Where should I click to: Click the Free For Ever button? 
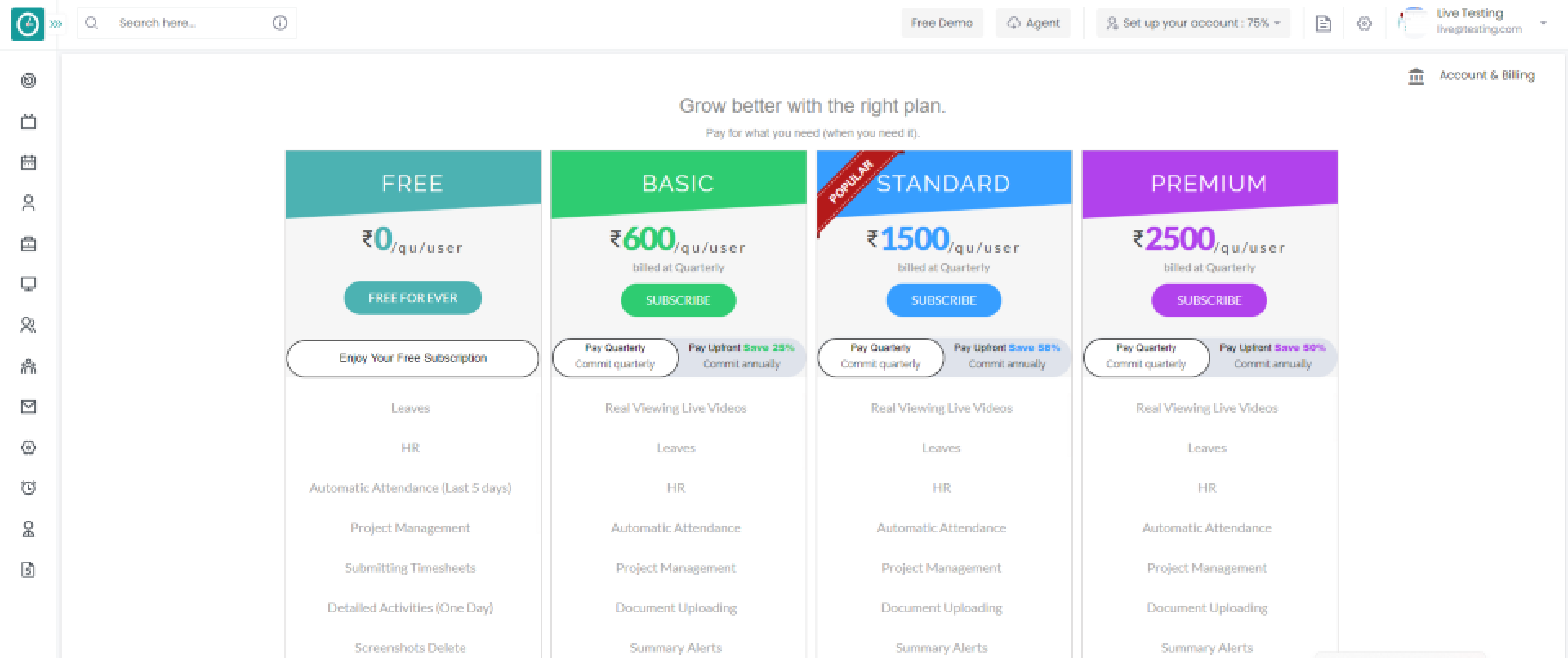click(x=413, y=298)
